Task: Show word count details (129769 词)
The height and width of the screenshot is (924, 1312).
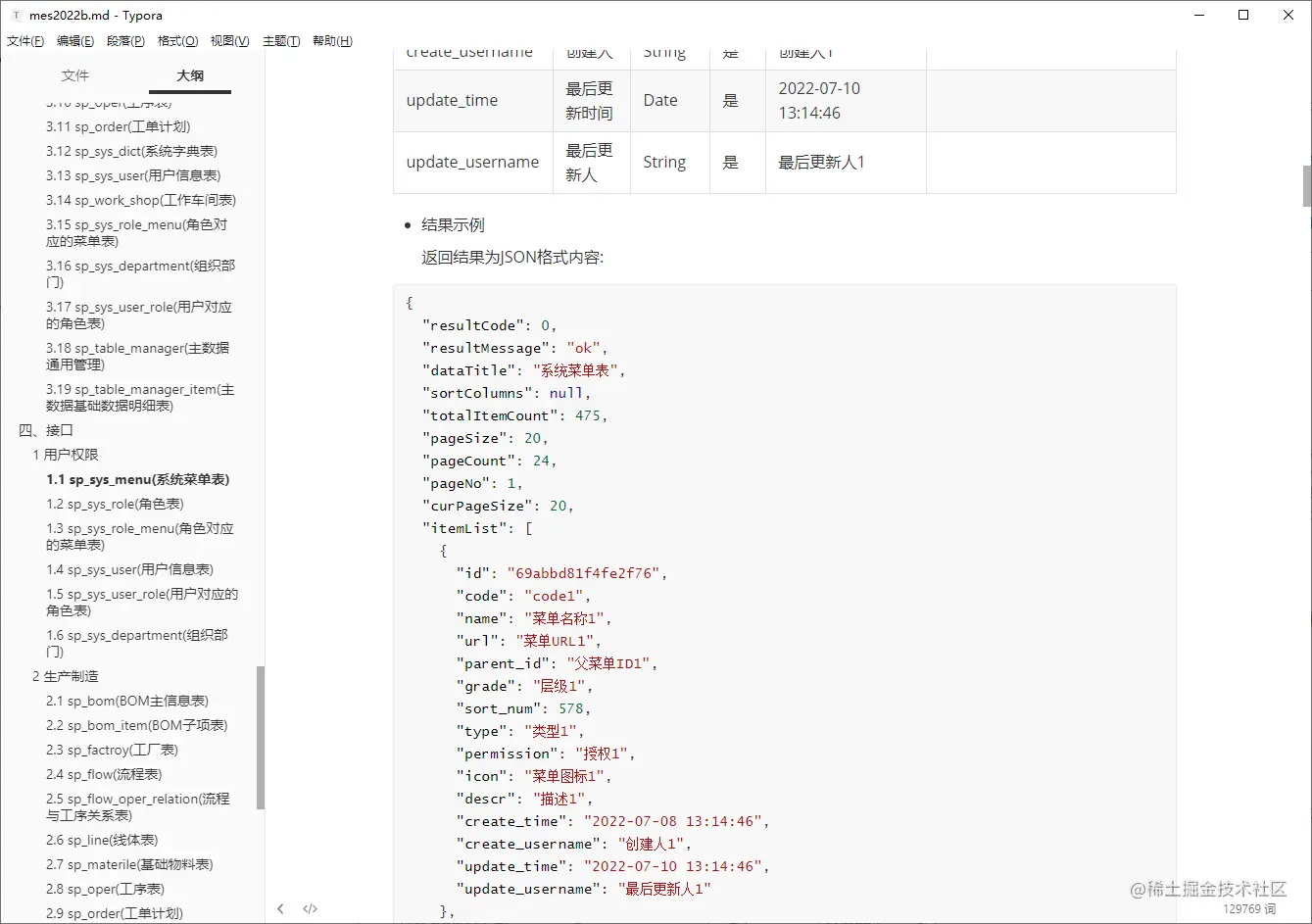Action: pyautogui.click(x=1249, y=909)
